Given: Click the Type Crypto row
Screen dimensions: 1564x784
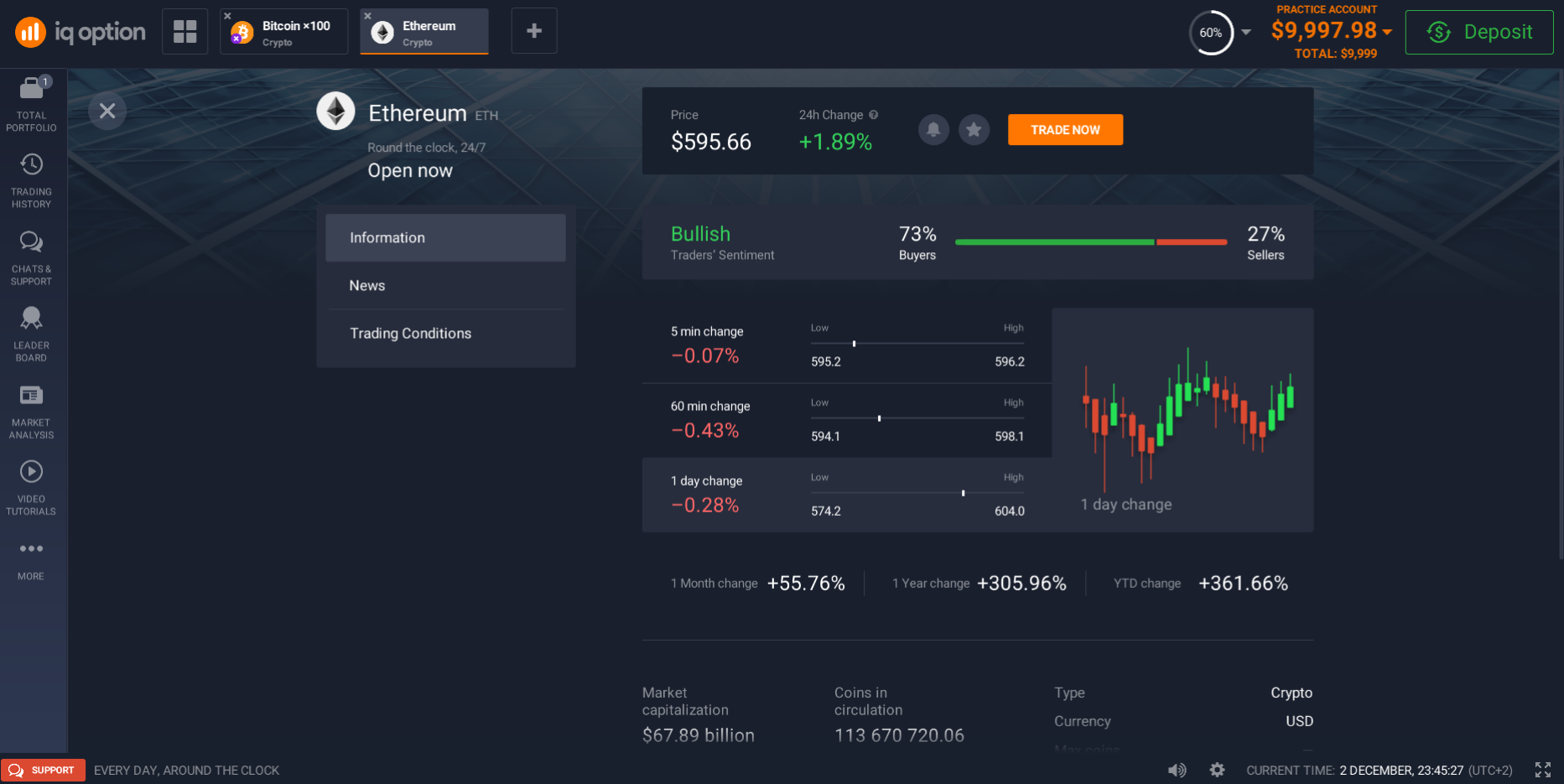Looking at the screenshot, I should [x=1183, y=693].
